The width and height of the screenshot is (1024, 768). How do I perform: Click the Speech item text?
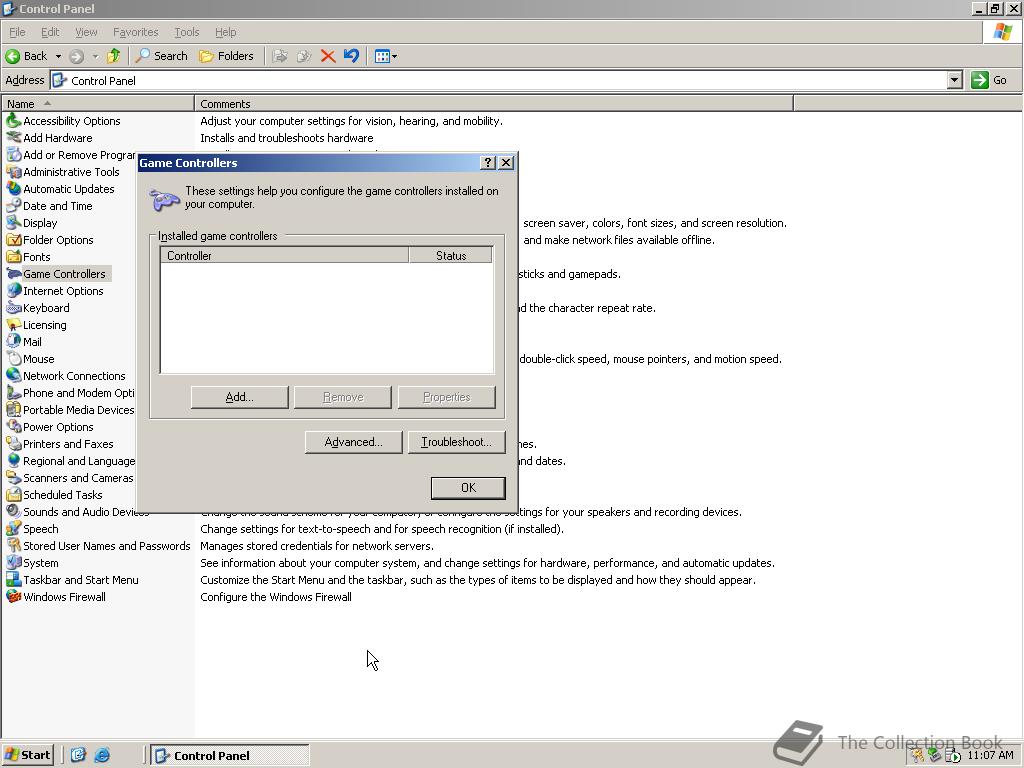40,528
